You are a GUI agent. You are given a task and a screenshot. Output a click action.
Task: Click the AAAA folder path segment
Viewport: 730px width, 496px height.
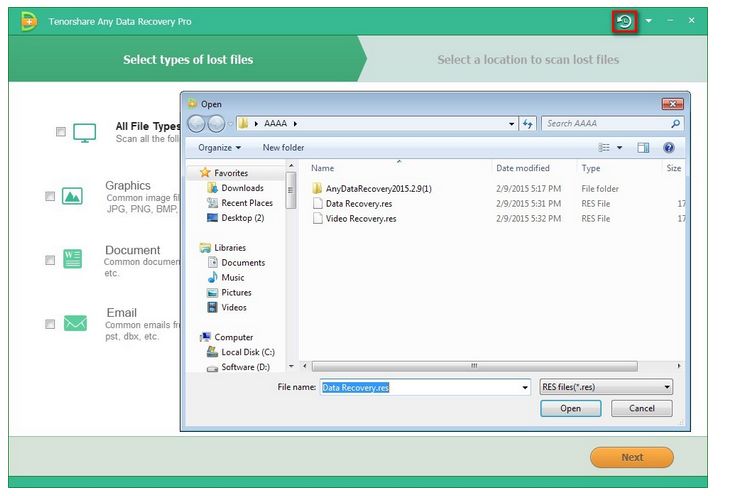tap(275, 123)
